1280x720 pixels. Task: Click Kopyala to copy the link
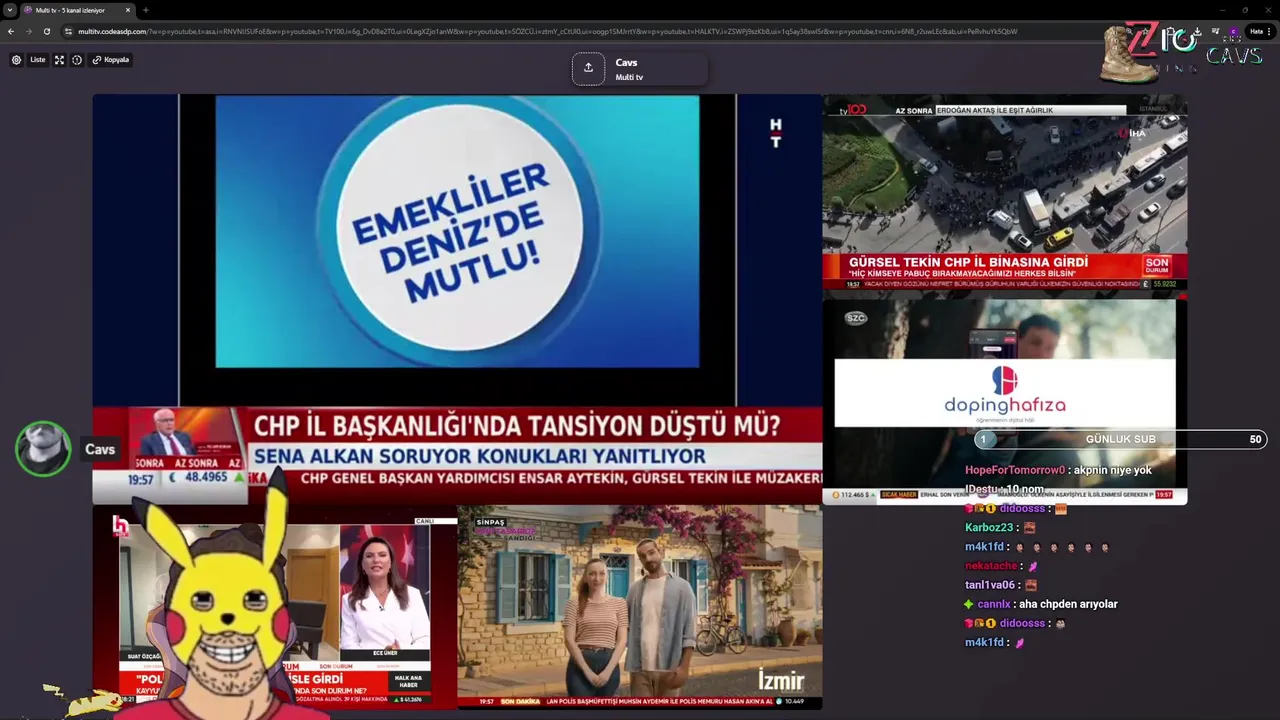[x=111, y=60]
